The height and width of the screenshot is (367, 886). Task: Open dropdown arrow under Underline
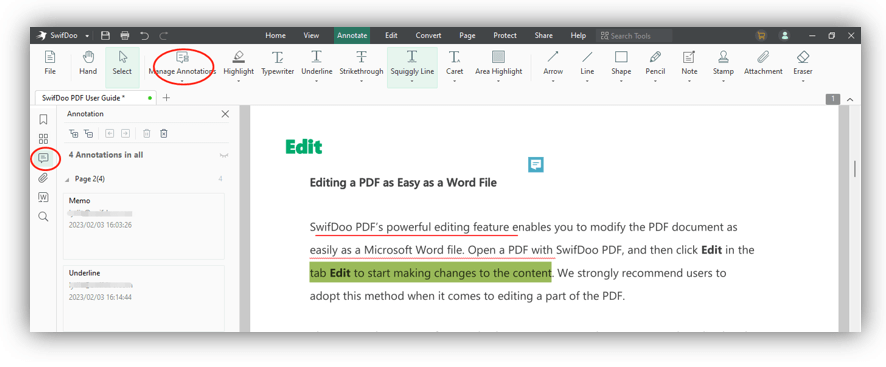(x=316, y=81)
